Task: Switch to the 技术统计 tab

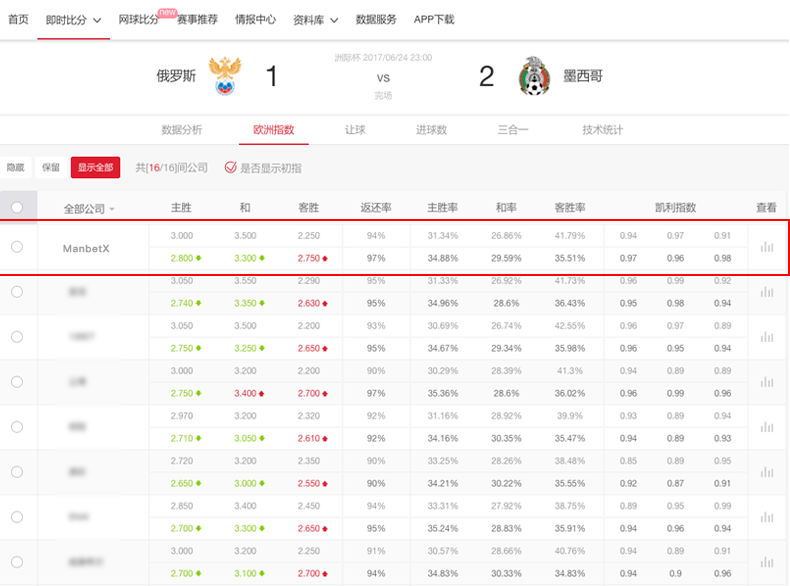Action: point(602,130)
